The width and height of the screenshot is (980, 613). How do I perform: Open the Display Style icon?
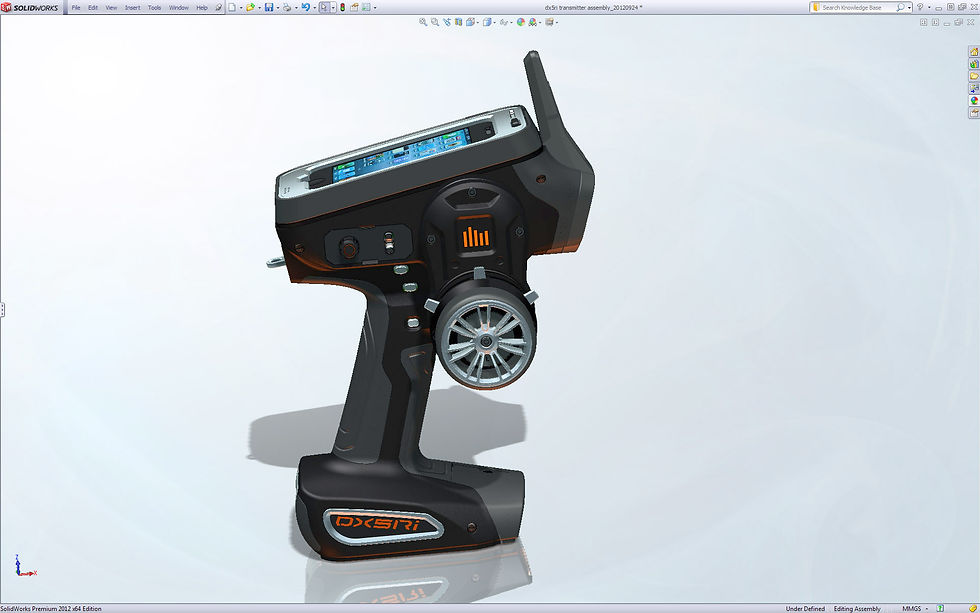click(x=488, y=22)
